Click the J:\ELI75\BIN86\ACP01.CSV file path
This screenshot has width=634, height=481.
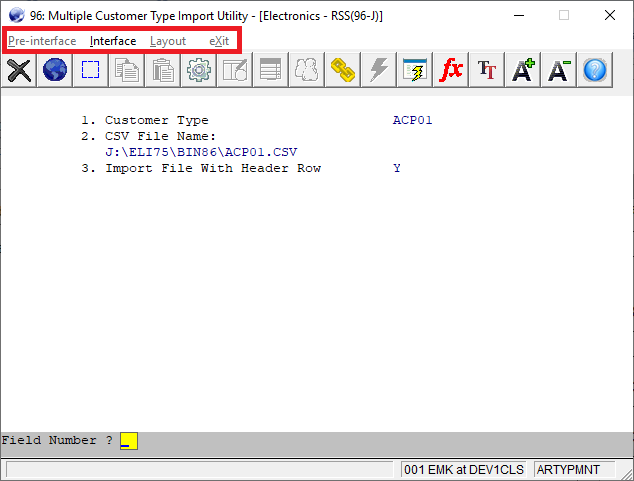[201, 152]
